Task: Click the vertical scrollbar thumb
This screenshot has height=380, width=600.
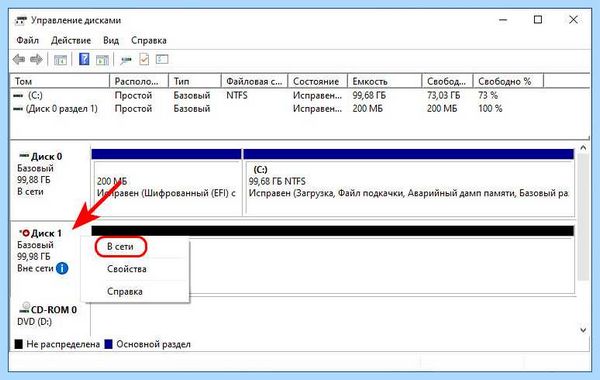Action: [x=583, y=217]
